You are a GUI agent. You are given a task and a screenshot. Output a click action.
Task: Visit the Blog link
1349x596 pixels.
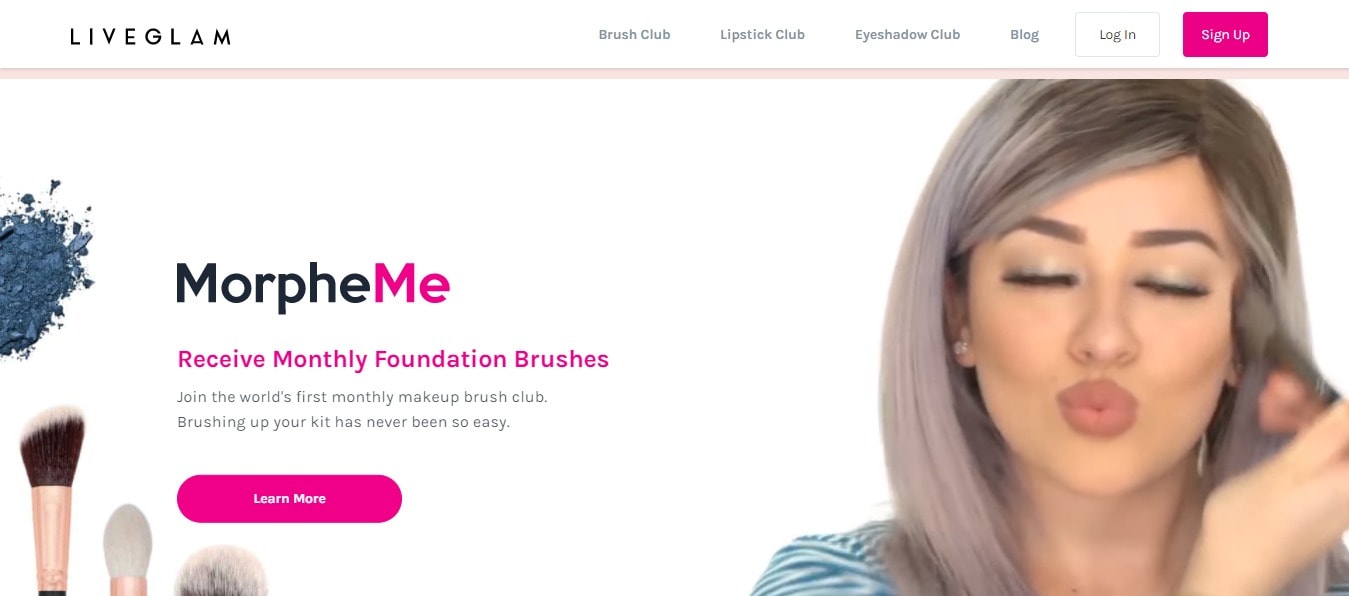[x=1024, y=34]
